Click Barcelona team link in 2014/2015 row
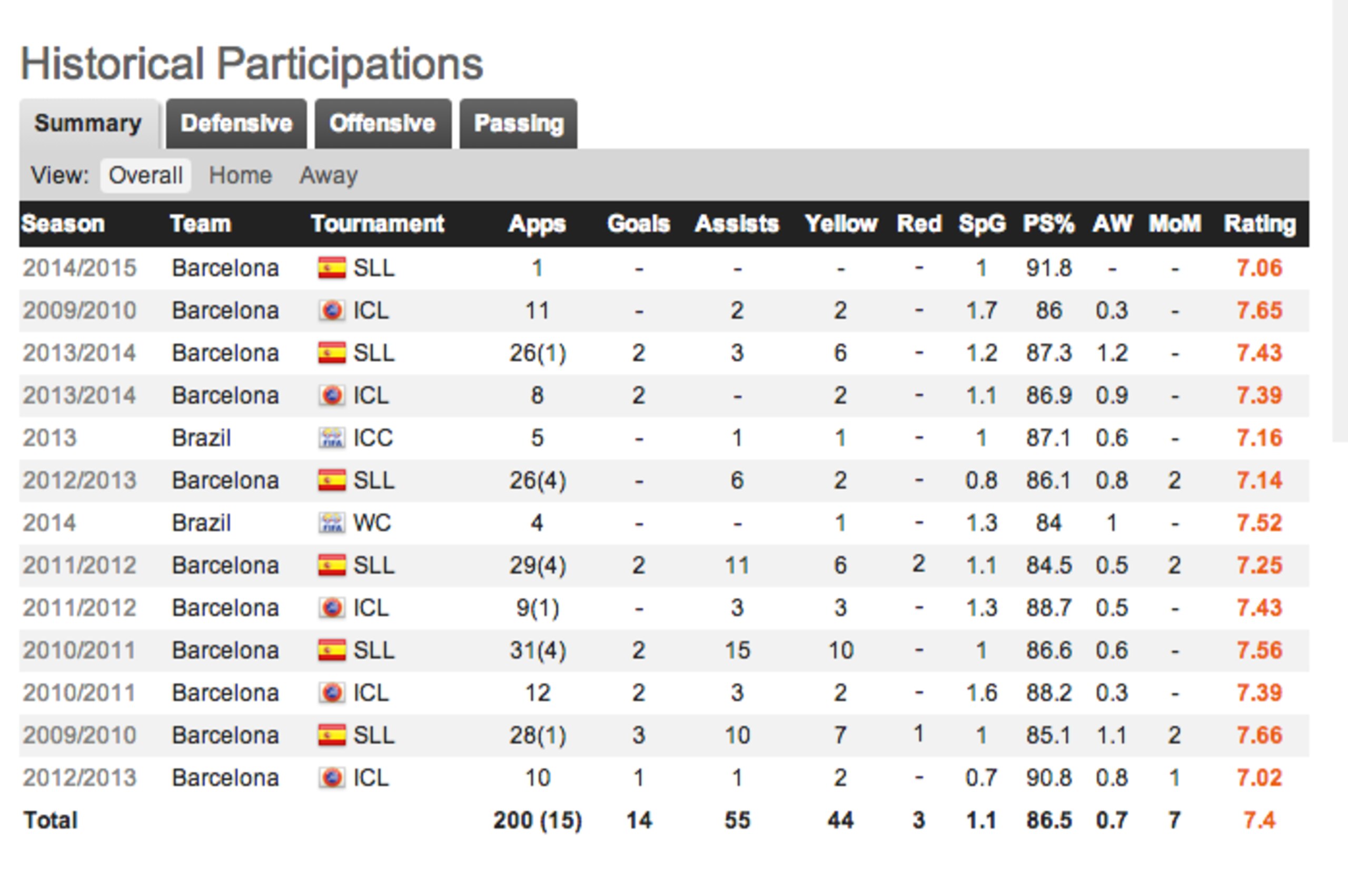 (225, 268)
